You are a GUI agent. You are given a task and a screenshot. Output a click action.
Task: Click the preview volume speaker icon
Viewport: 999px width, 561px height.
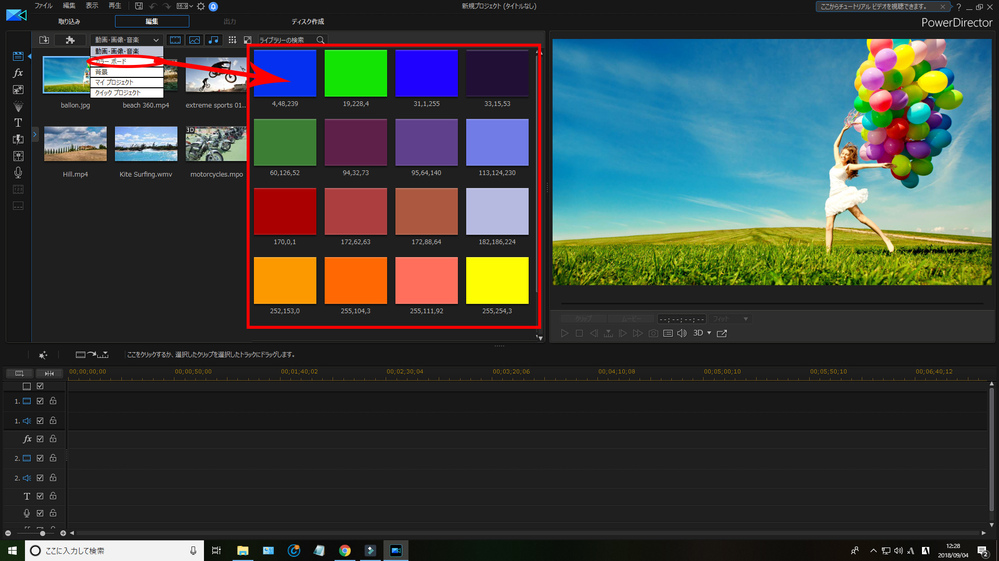[x=682, y=333]
